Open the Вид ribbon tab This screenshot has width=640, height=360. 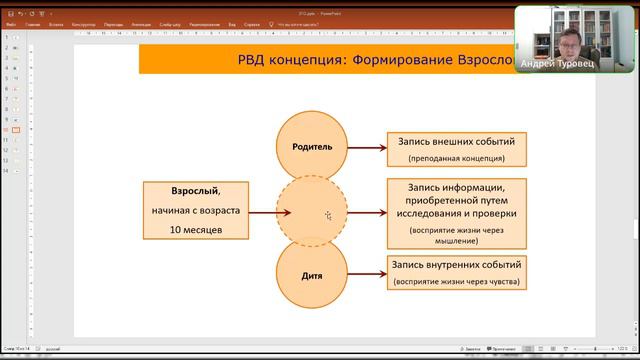coord(232,24)
